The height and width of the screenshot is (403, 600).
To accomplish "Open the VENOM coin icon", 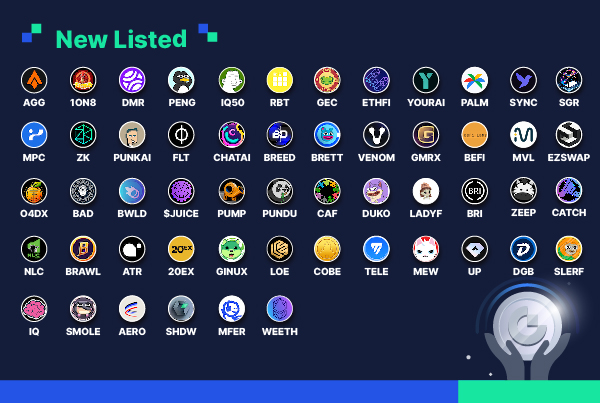I will 376,135.
